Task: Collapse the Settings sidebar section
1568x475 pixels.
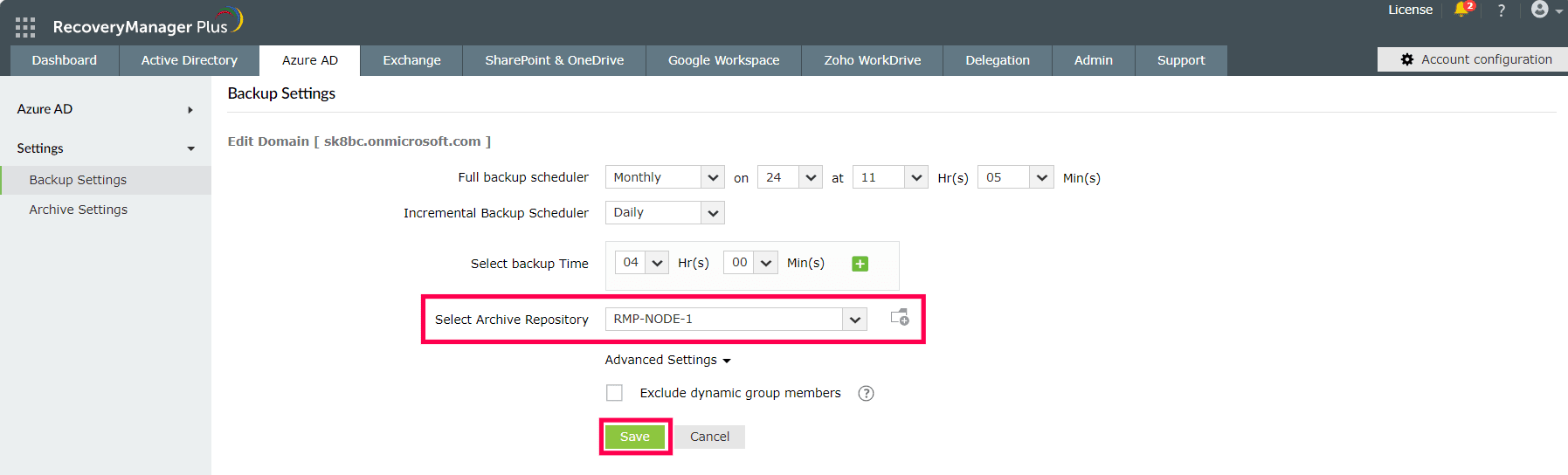Action: tap(105, 148)
